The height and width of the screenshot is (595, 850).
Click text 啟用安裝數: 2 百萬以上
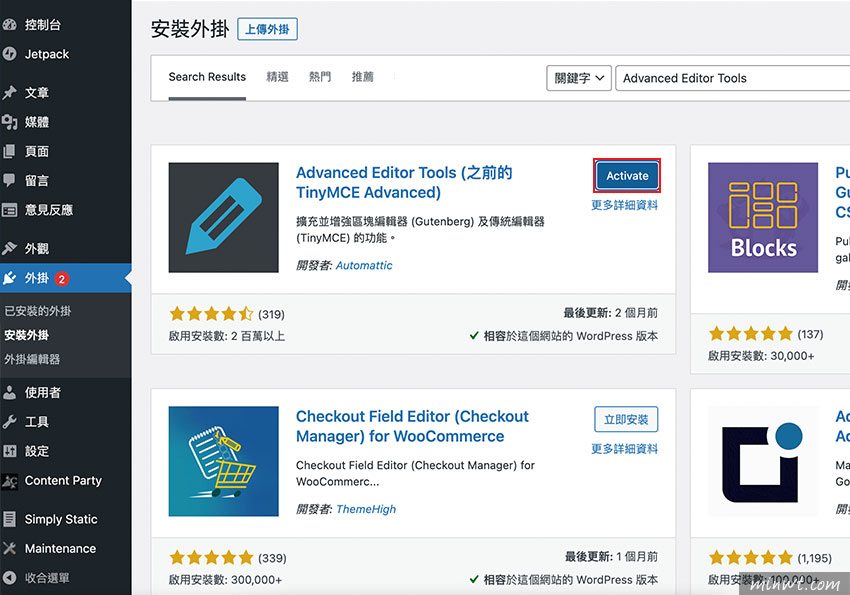click(x=227, y=336)
